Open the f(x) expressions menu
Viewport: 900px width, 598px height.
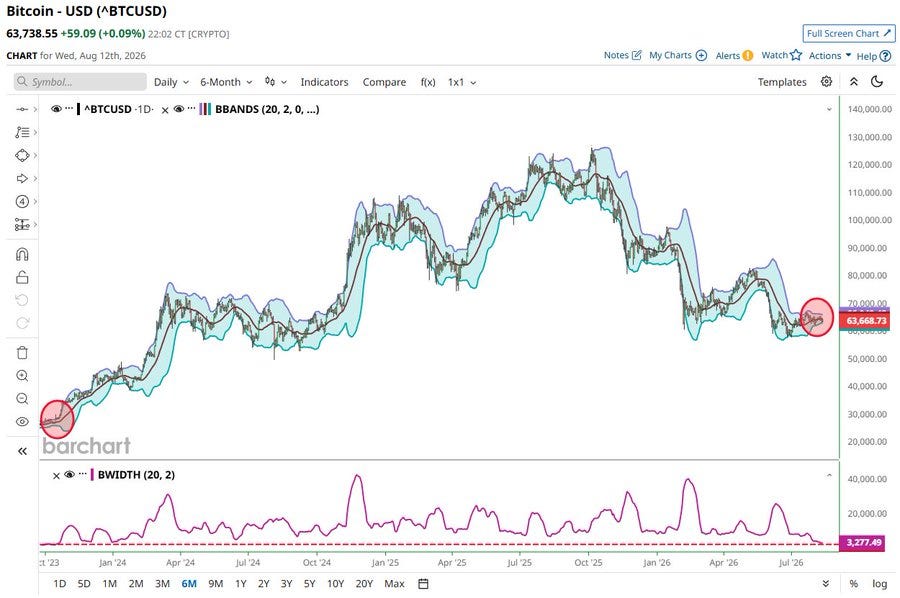point(428,82)
